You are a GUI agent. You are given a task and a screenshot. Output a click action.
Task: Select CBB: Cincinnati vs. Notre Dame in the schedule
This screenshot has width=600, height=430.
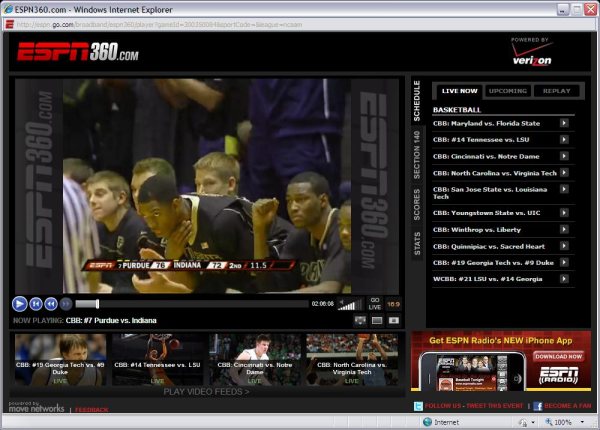(486, 156)
